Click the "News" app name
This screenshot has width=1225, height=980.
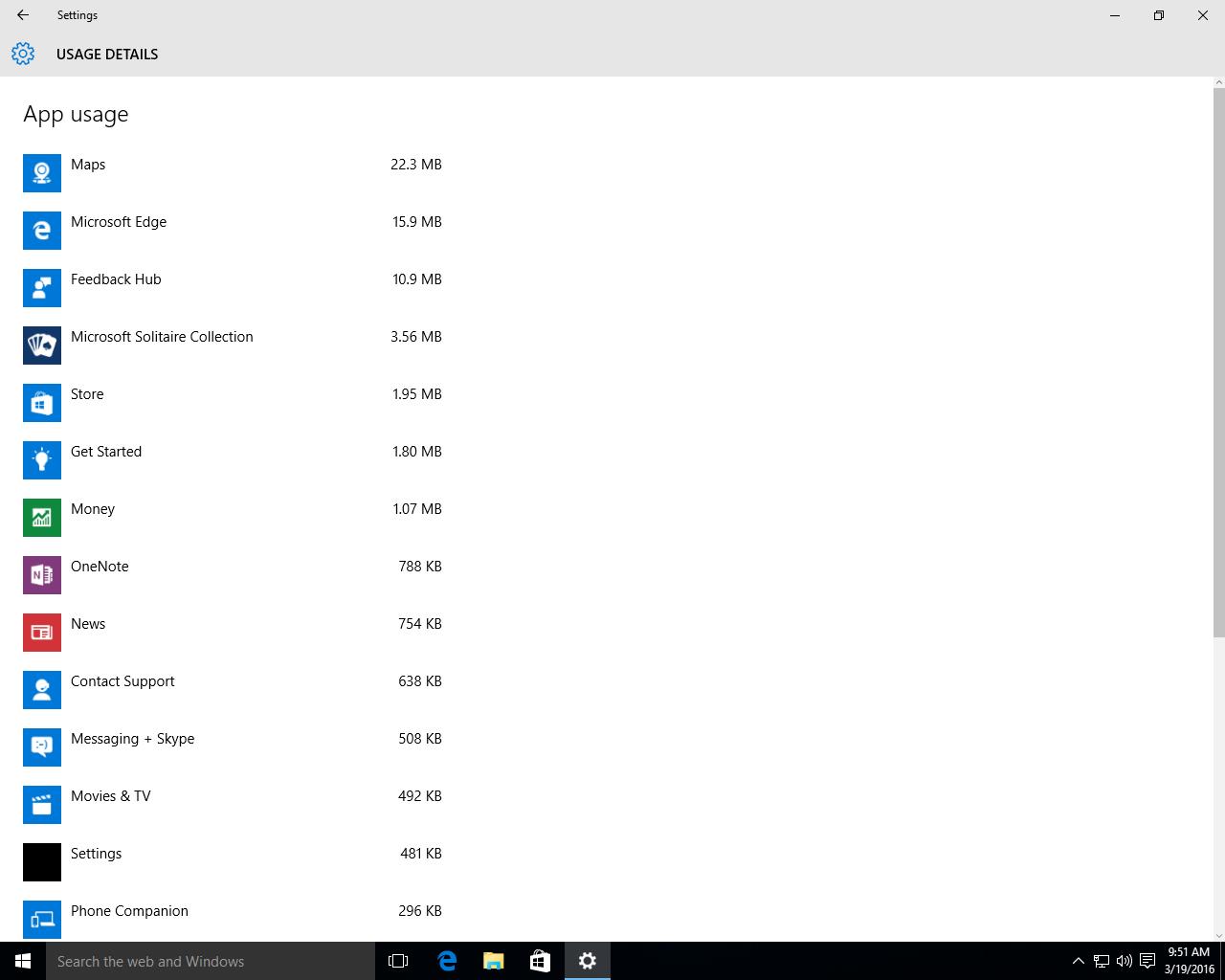pyautogui.click(x=88, y=624)
